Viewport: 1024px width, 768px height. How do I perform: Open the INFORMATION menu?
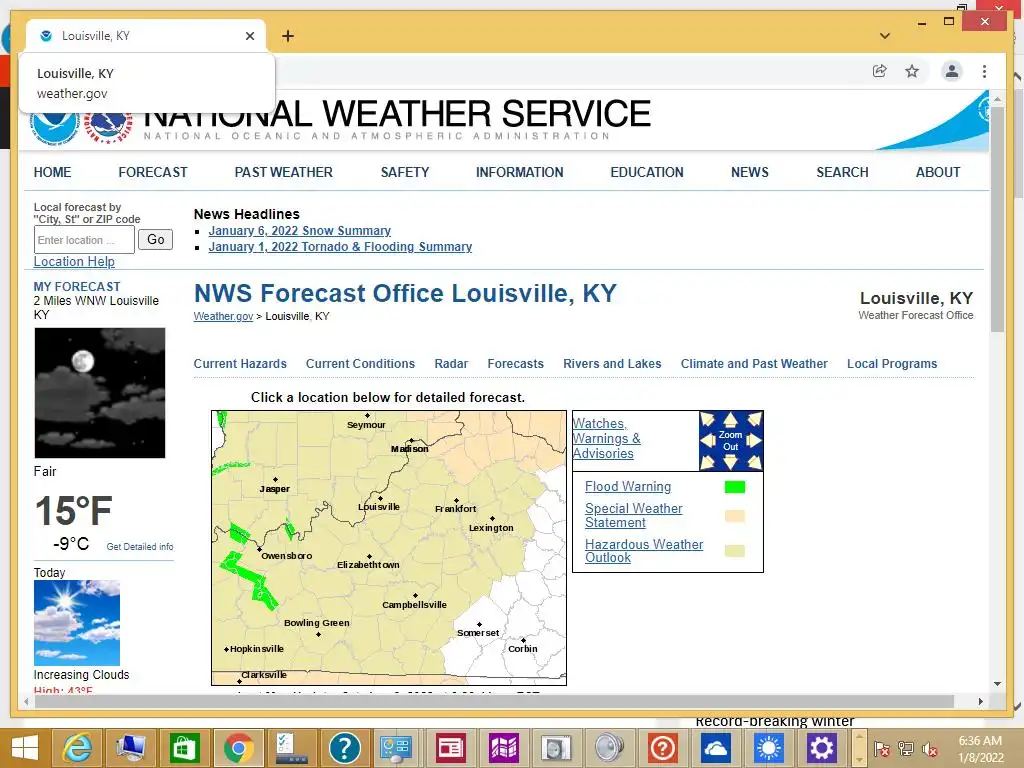click(x=519, y=172)
